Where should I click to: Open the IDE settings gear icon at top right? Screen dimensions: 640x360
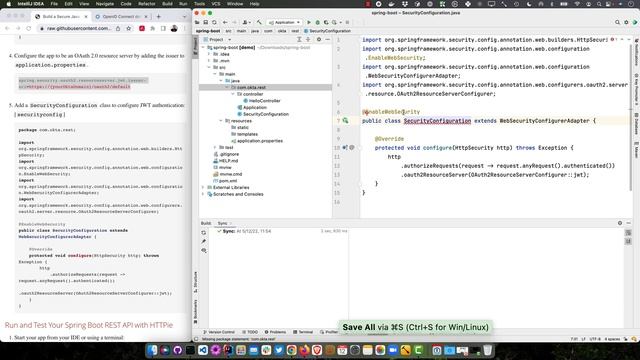click(x=626, y=22)
